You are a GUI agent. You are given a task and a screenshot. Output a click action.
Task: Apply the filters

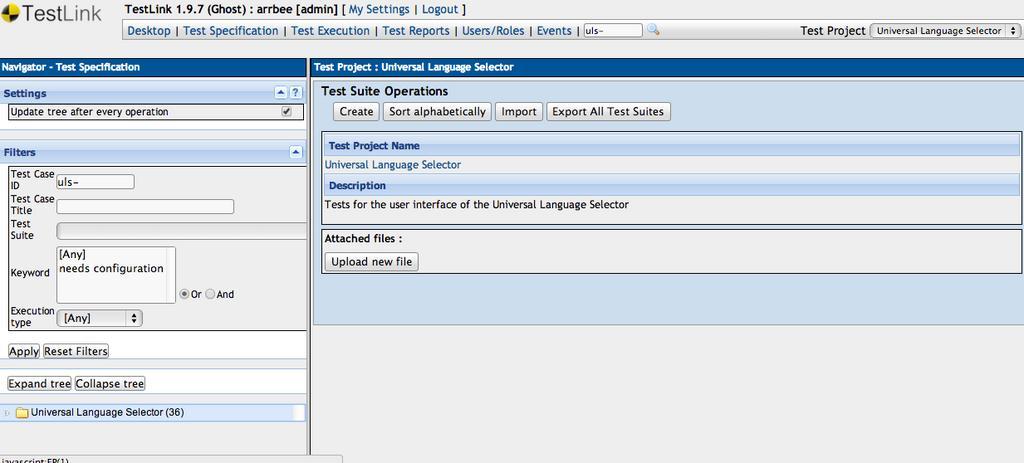click(x=24, y=351)
